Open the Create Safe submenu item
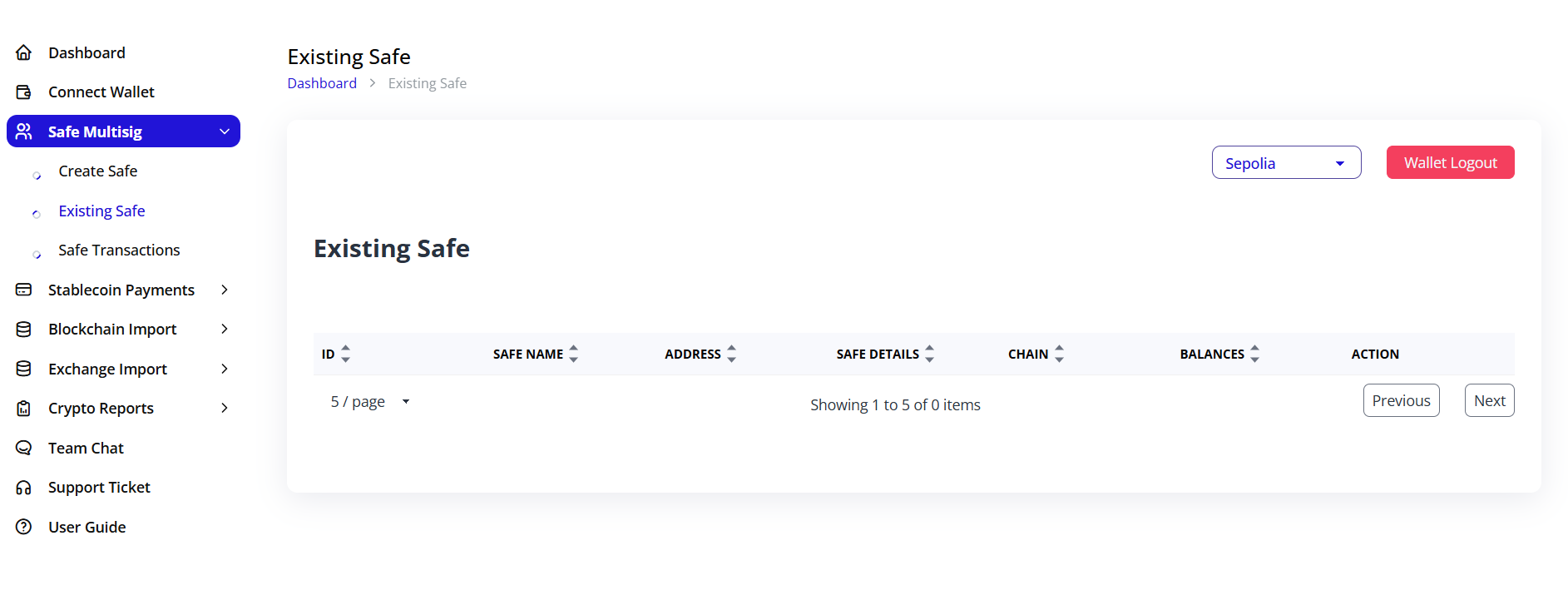 (x=97, y=171)
